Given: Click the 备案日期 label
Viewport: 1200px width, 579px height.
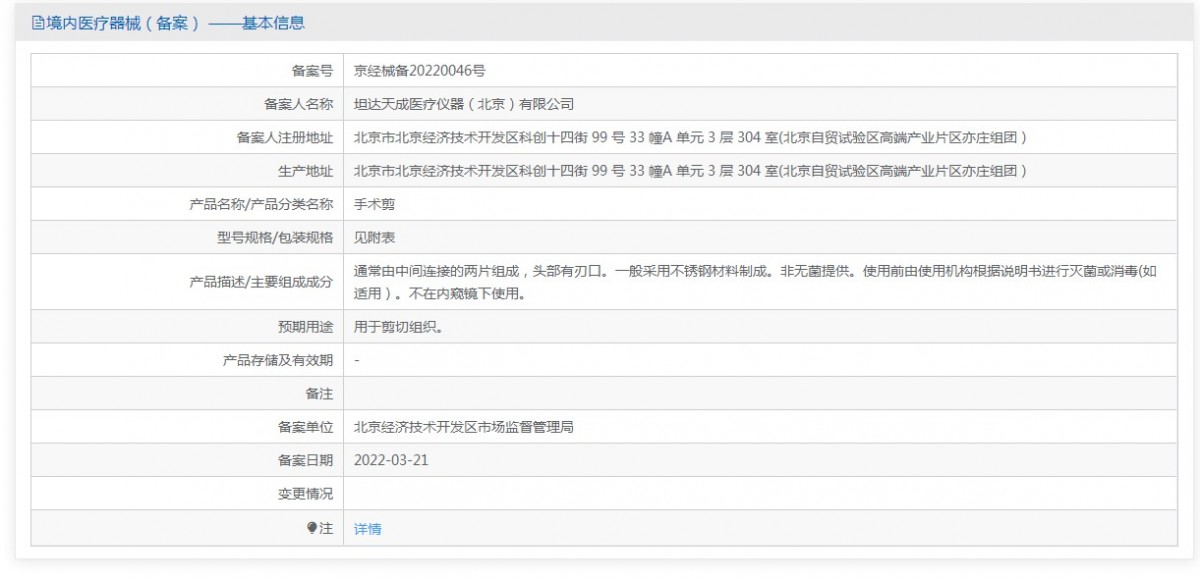Looking at the screenshot, I should tap(305, 460).
